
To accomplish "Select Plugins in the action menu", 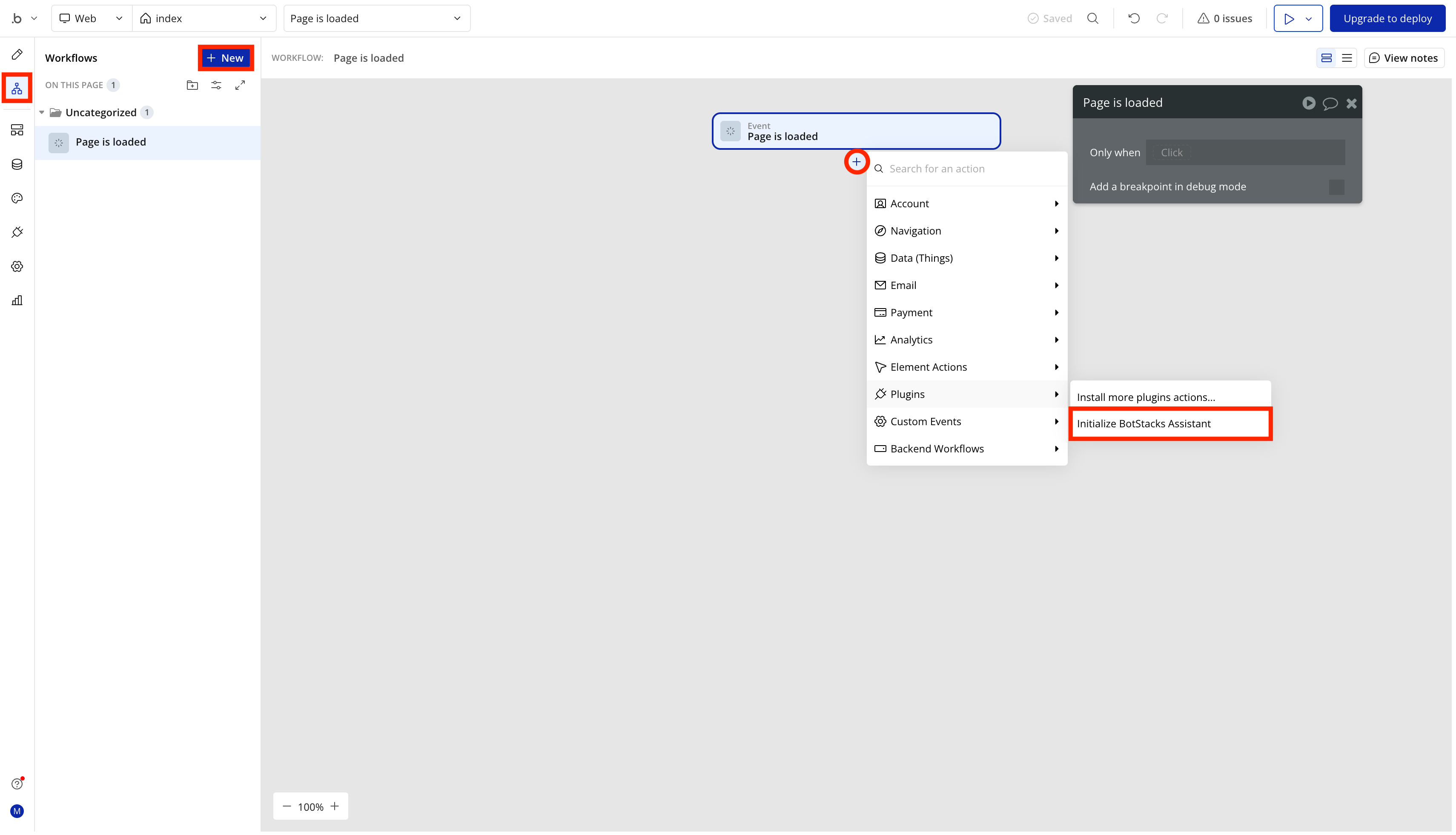I will point(907,394).
